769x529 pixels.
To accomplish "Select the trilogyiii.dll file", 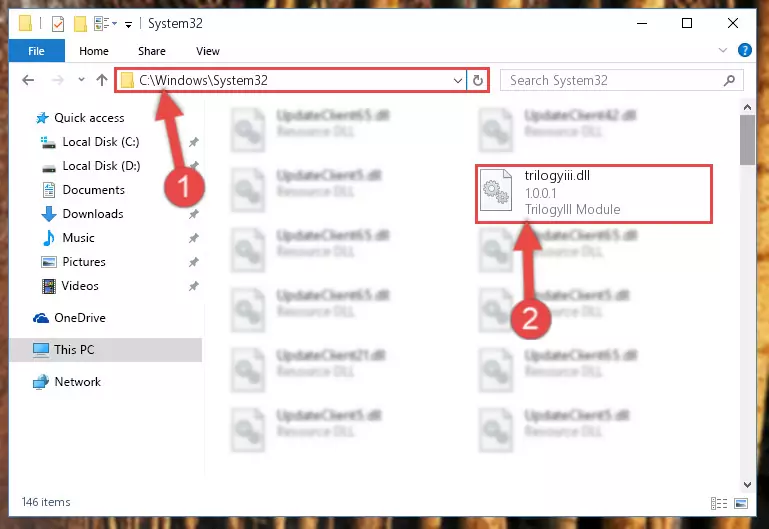I will (593, 193).
